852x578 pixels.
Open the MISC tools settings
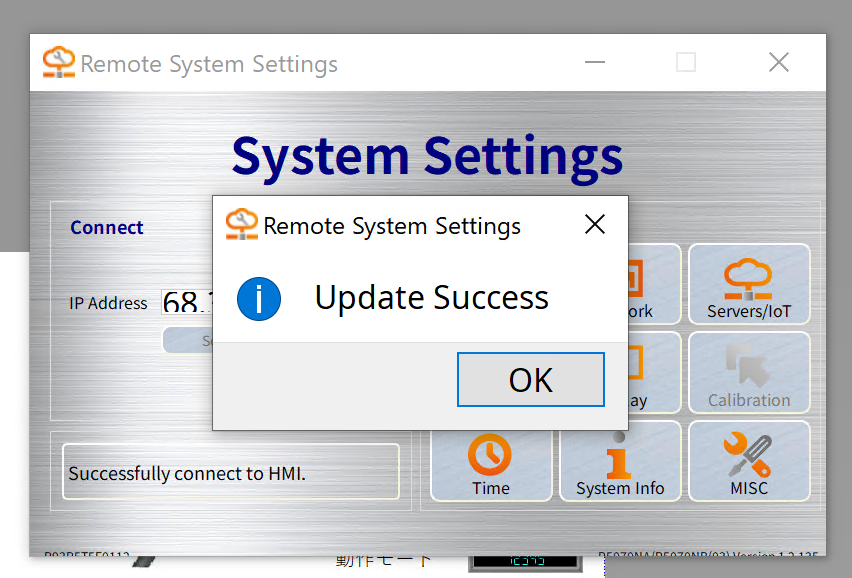749,461
